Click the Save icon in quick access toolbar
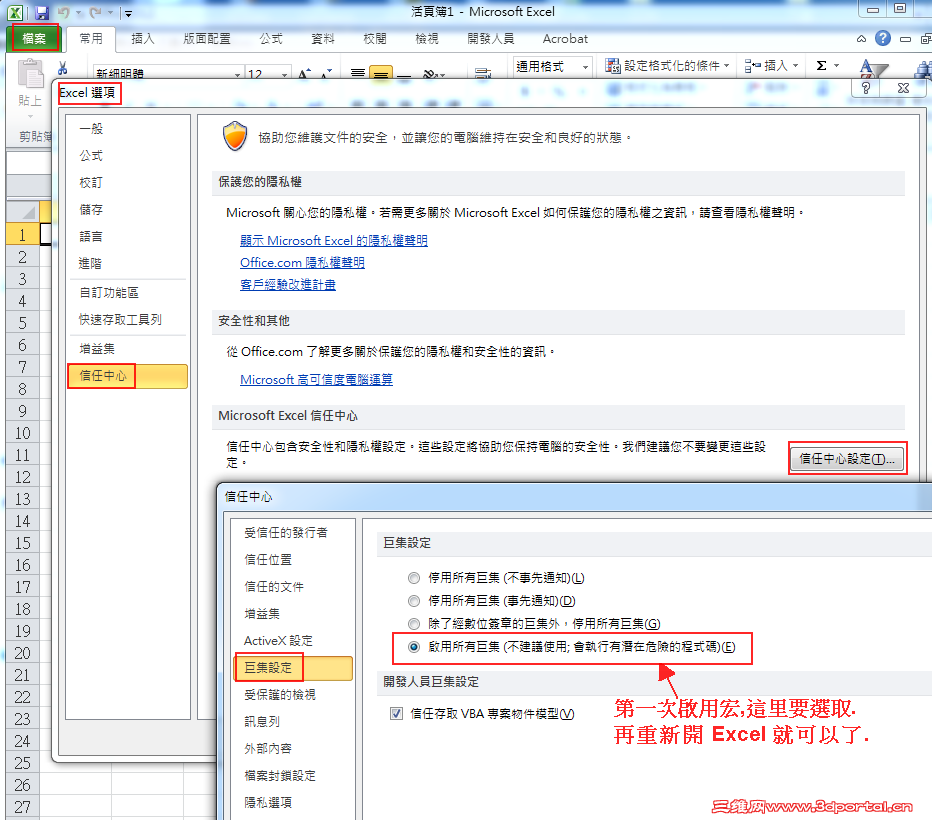Screen dimensions: 932x820 (42, 12)
